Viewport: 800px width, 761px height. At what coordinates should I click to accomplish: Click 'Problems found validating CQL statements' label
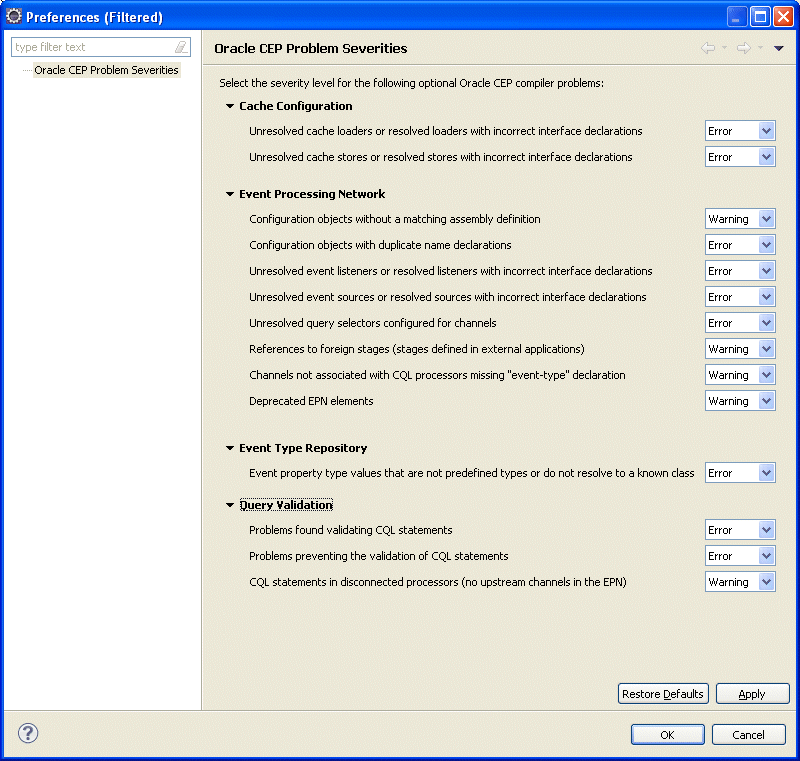coord(351,530)
